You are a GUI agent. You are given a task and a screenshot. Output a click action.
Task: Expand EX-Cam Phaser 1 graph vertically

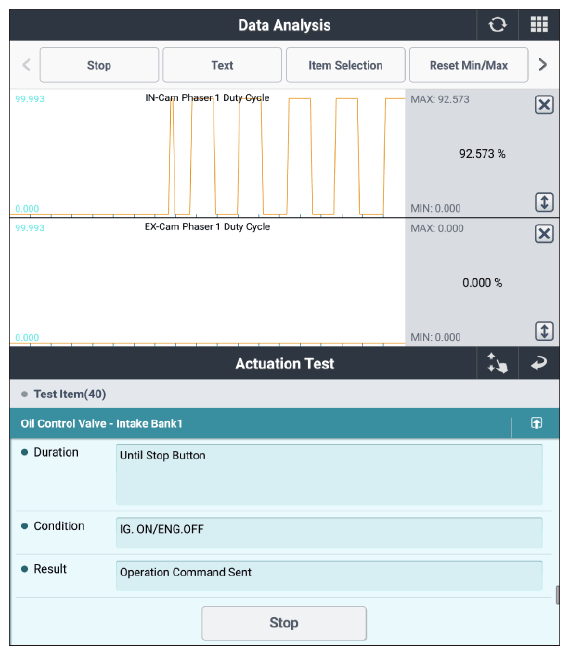coord(544,331)
